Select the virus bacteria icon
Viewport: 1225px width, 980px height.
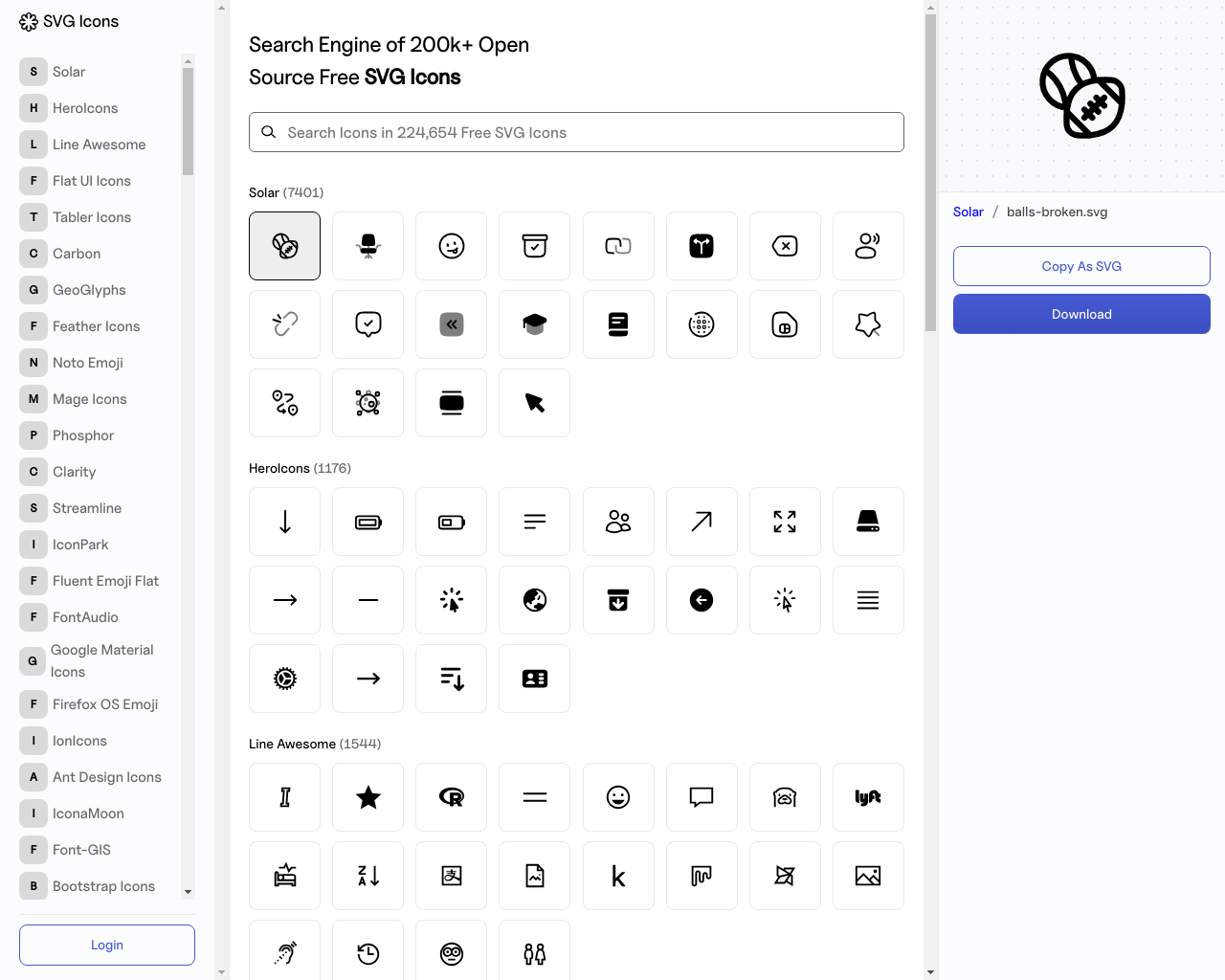[x=367, y=403]
